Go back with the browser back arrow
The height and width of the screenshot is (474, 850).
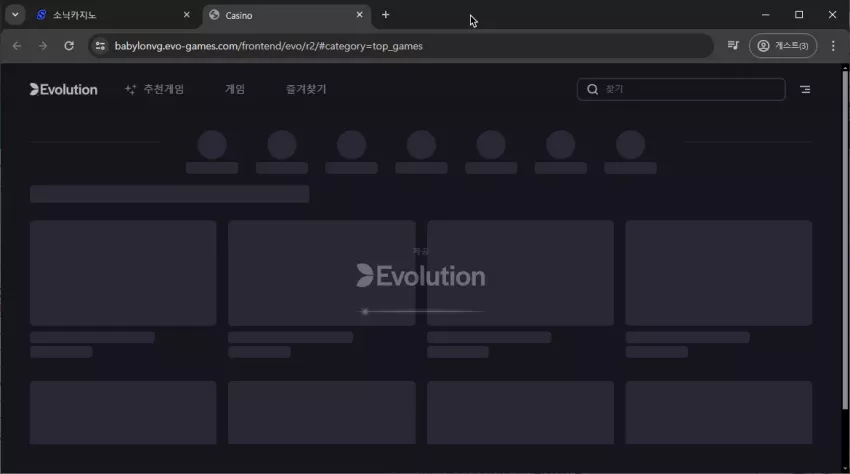click(x=17, y=46)
